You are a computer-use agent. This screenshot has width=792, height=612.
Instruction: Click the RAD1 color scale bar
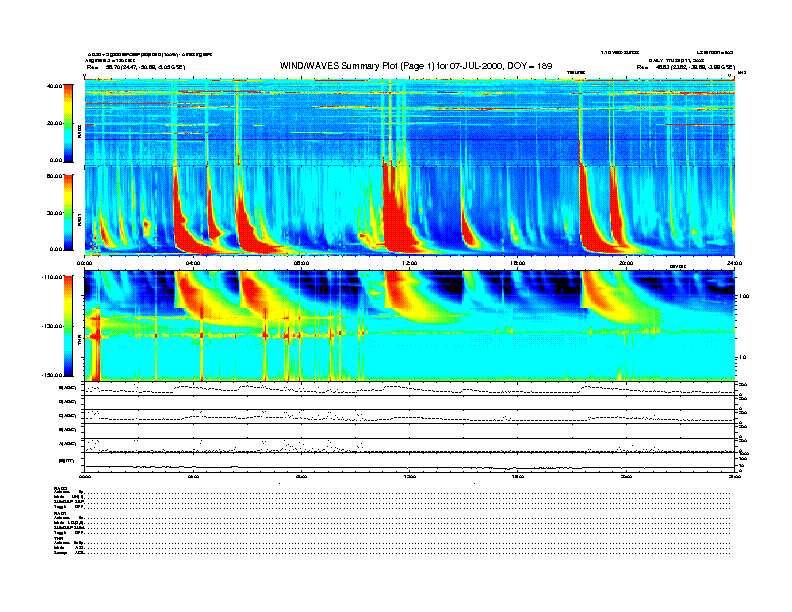68,212
